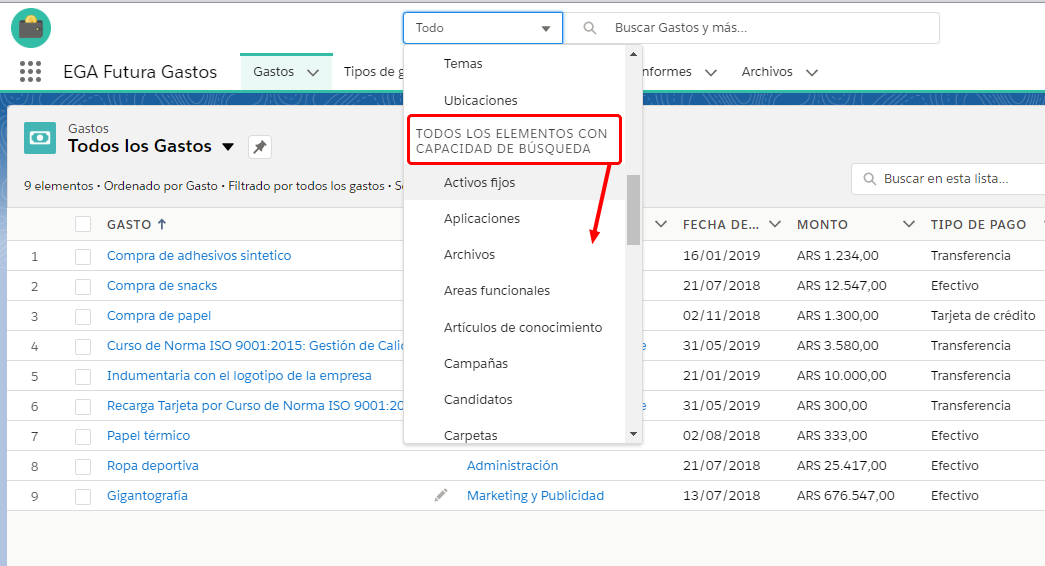Open the Recarga Tarjeta por Curso record

(x=255, y=405)
